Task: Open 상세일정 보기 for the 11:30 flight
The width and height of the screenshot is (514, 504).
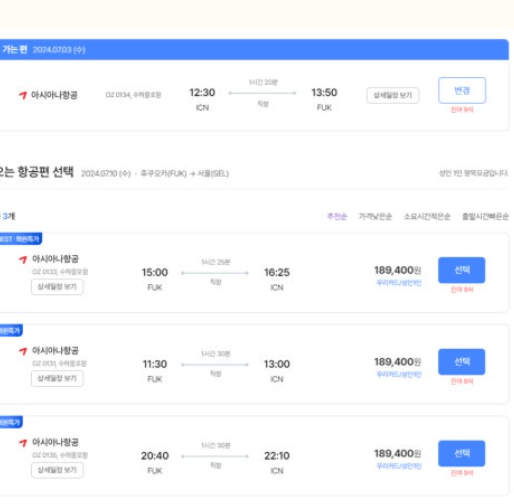Action: pos(57,378)
